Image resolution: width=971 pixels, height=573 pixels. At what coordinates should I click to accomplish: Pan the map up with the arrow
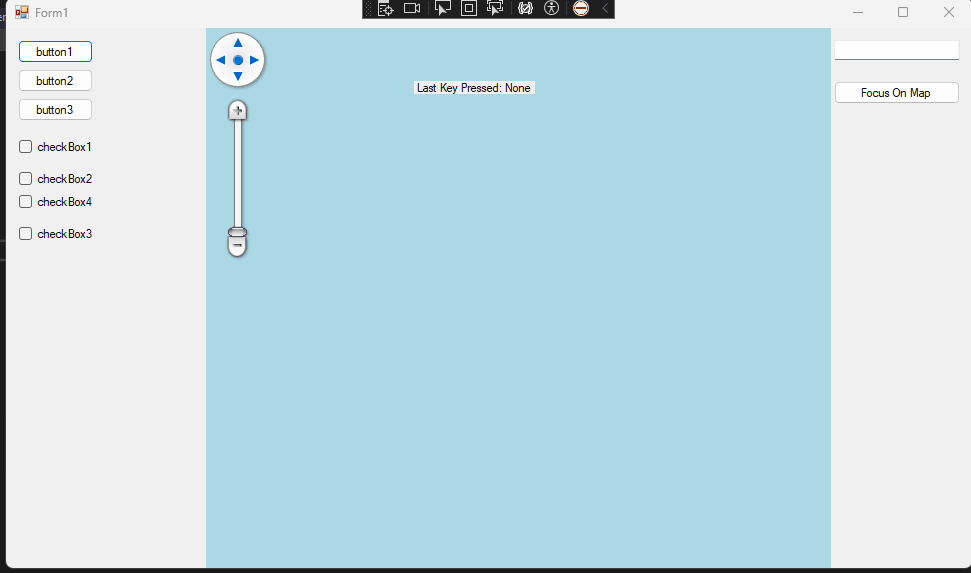(238, 43)
